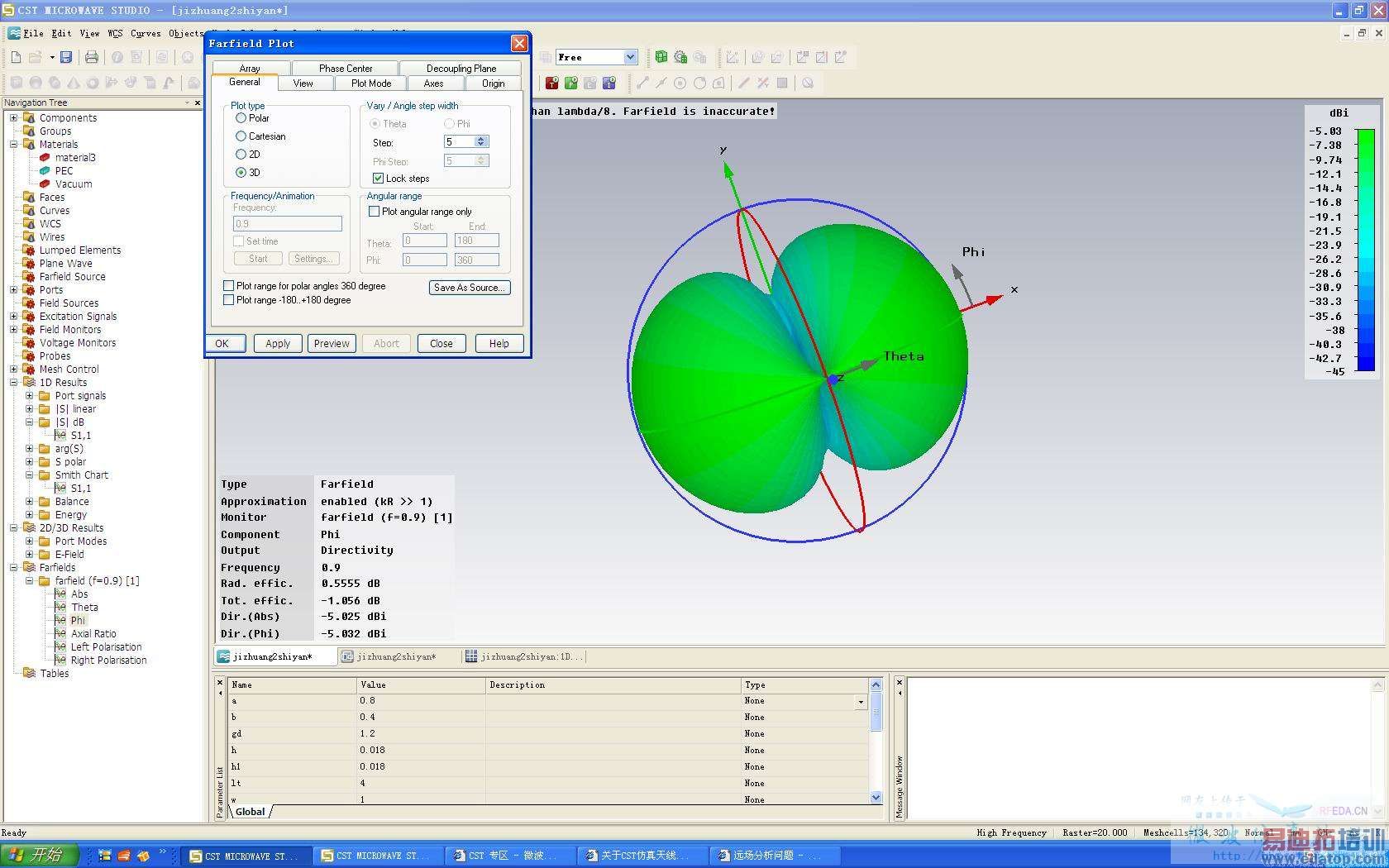
Task: Select the Theta vary radio button
Action: coord(375,124)
